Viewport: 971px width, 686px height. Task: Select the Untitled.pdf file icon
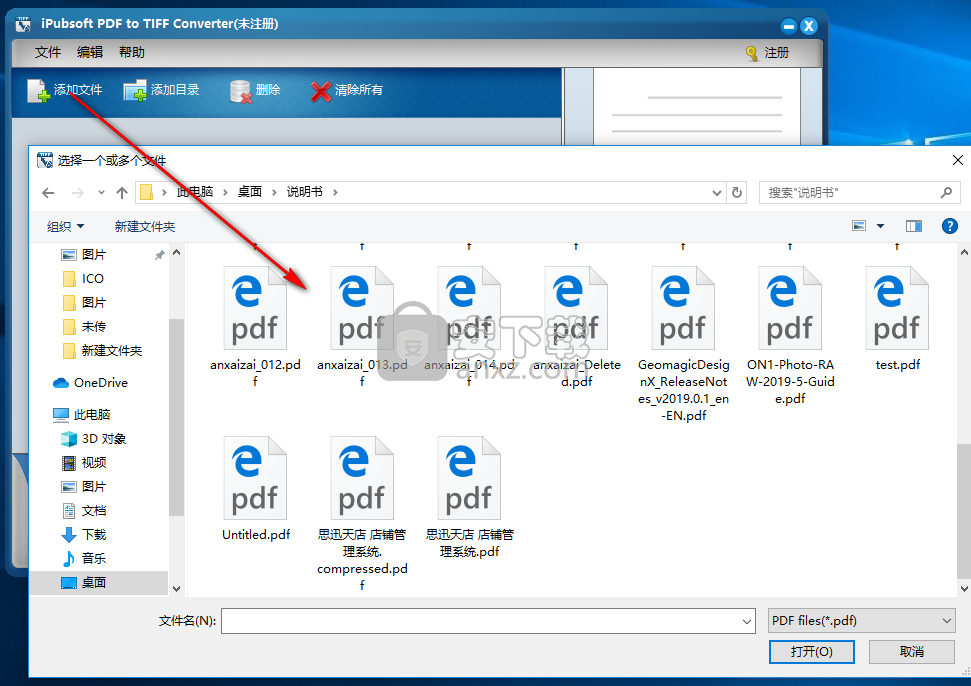(255, 478)
